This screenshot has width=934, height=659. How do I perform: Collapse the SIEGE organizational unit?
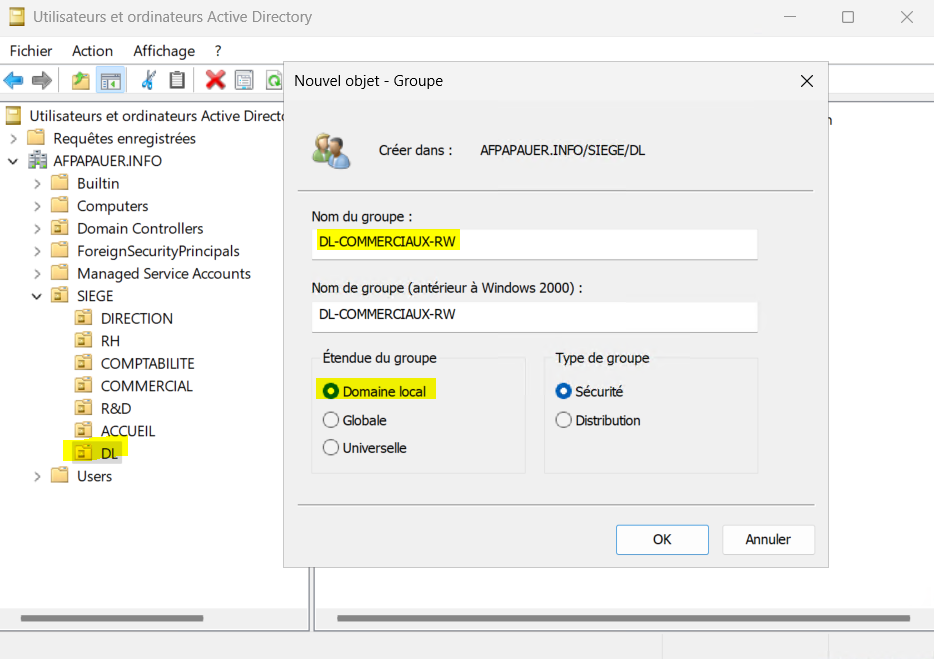coord(37,296)
